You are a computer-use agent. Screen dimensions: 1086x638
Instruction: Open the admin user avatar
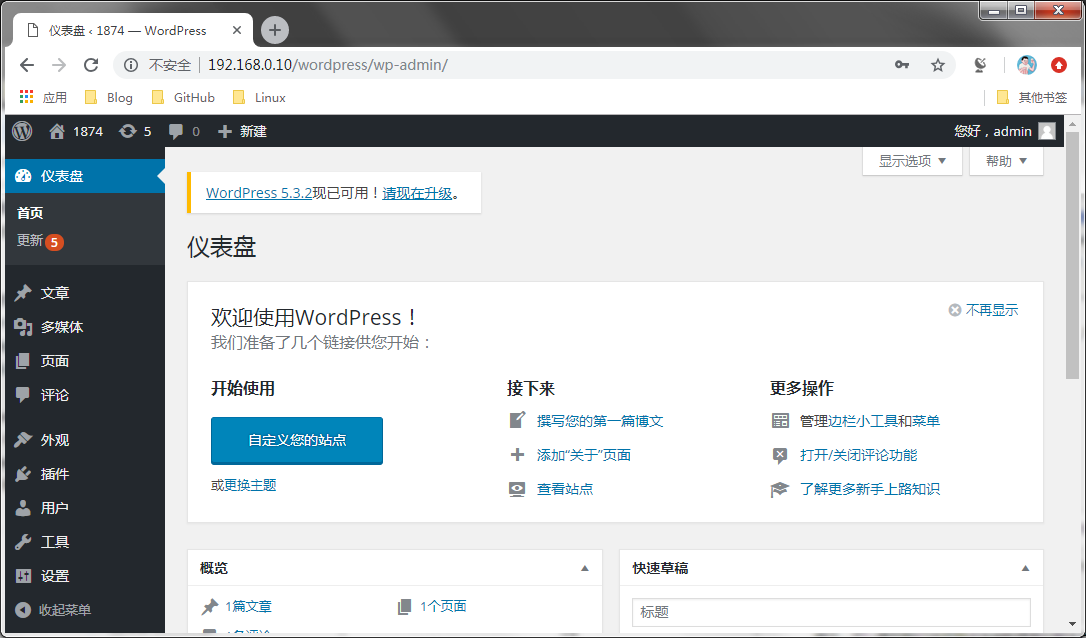(1047, 131)
